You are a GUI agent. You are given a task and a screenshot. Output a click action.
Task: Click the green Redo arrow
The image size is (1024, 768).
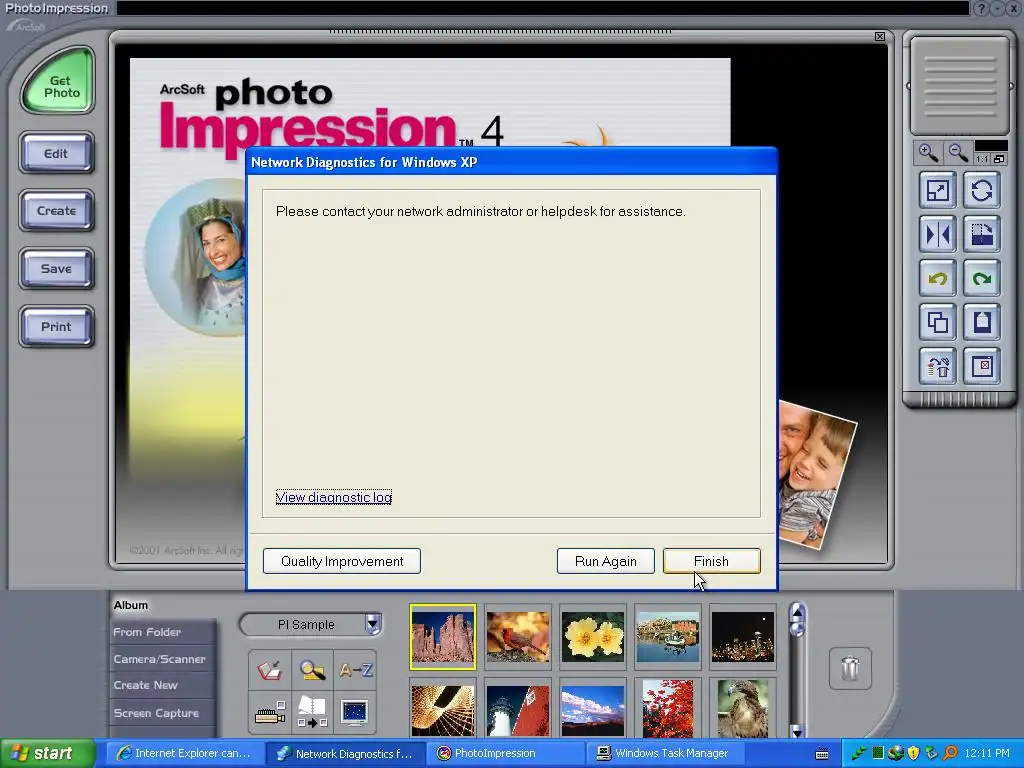982,279
